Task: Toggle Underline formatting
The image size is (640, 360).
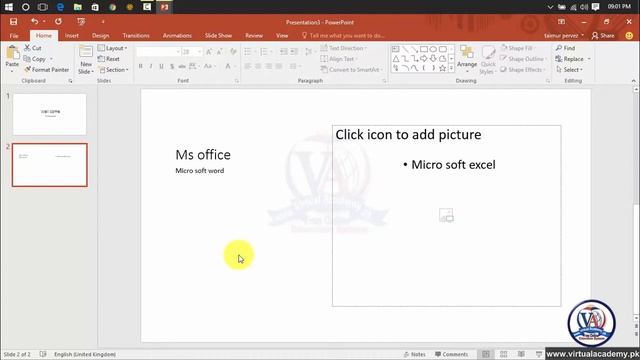Action: [x=161, y=66]
